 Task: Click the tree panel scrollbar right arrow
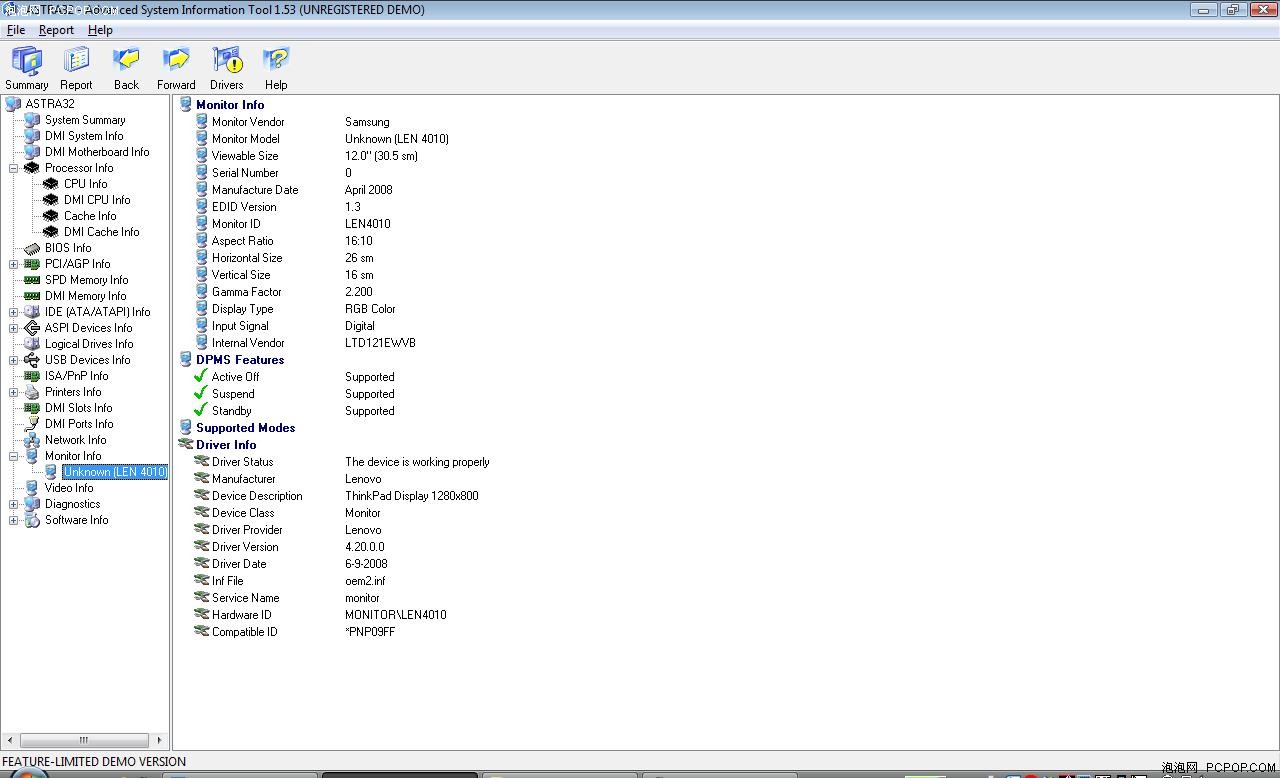click(159, 740)
